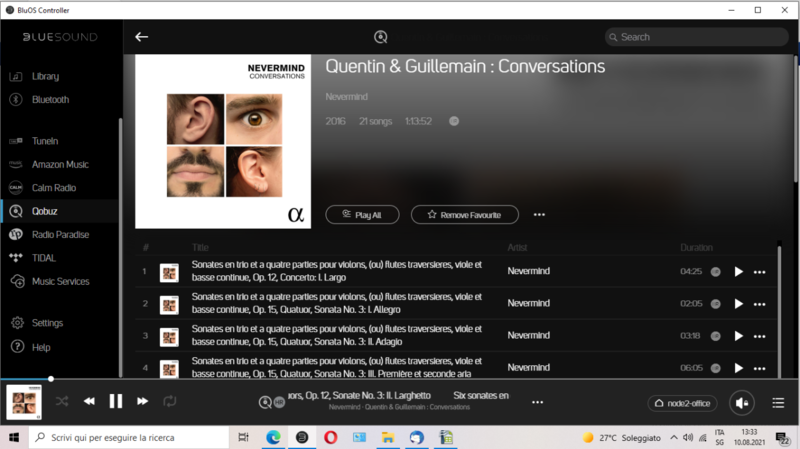Image resolution: width=800 pixels, height=449 pixels.
Task: Expand now-playing more options menu
Action: [x=537, y=402]
